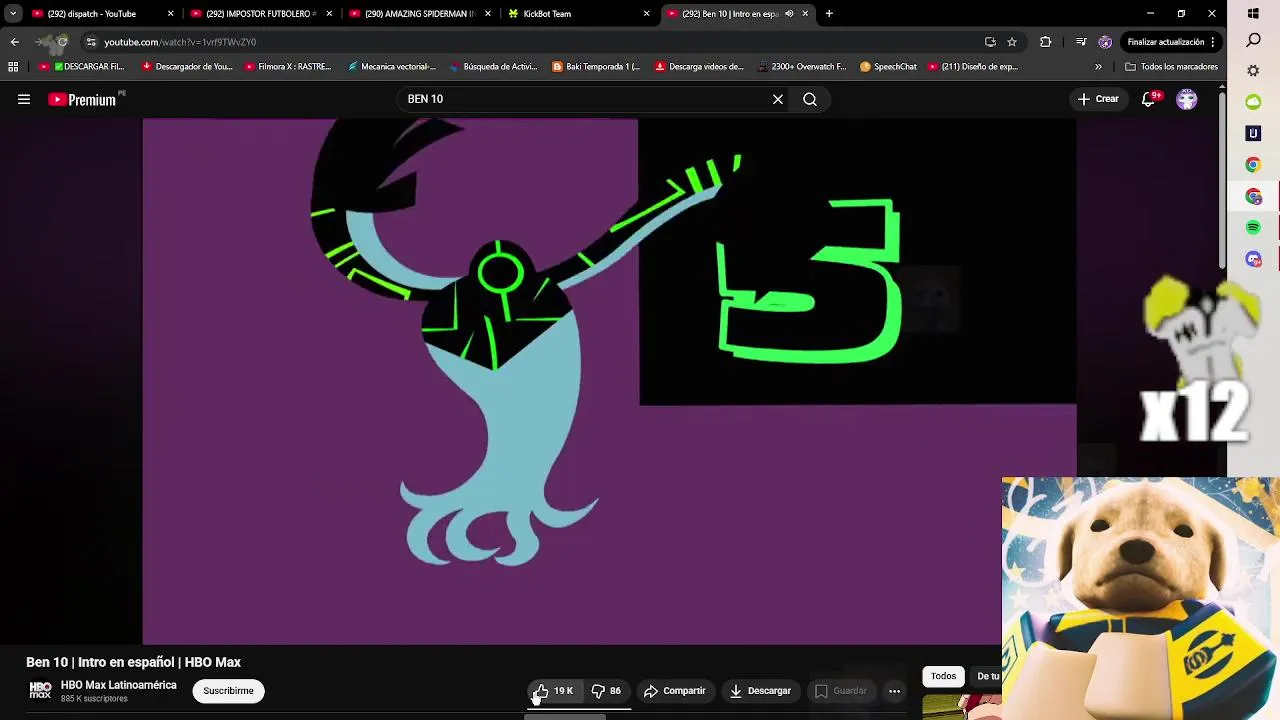
Task: Install app icon in address bar
Action: tap(990, 42)
